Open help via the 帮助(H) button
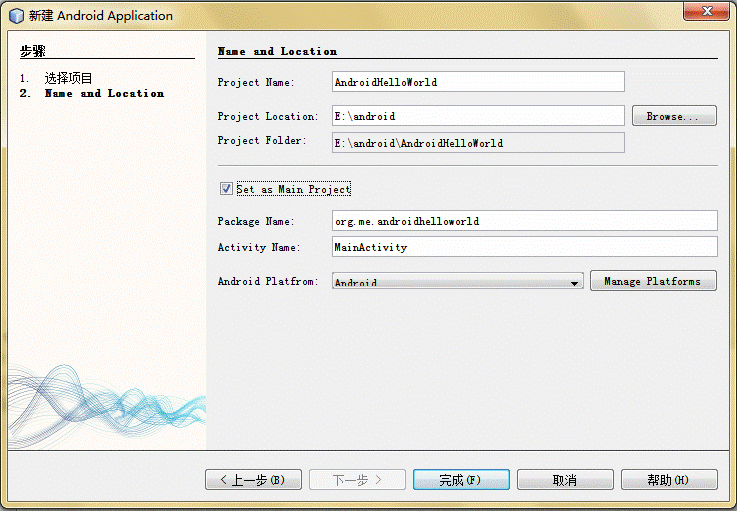This screenshot has width=737, height=511. (669, 480)
